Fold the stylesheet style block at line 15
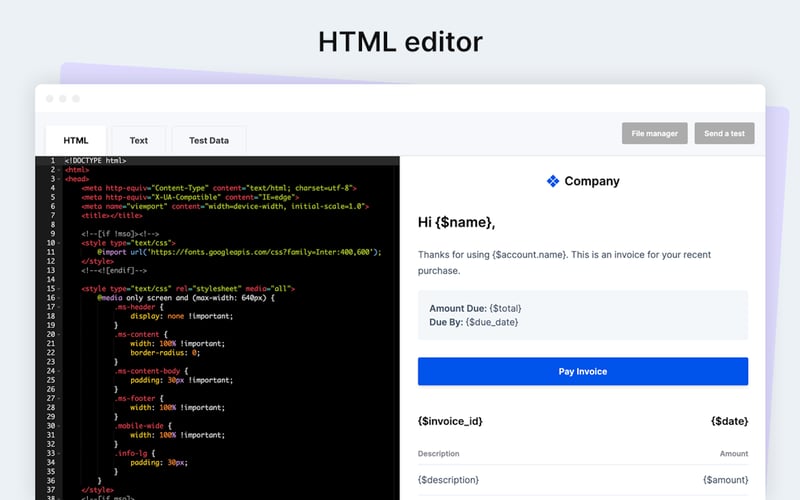This screenshot has width=800, height=500. (59, 289)
